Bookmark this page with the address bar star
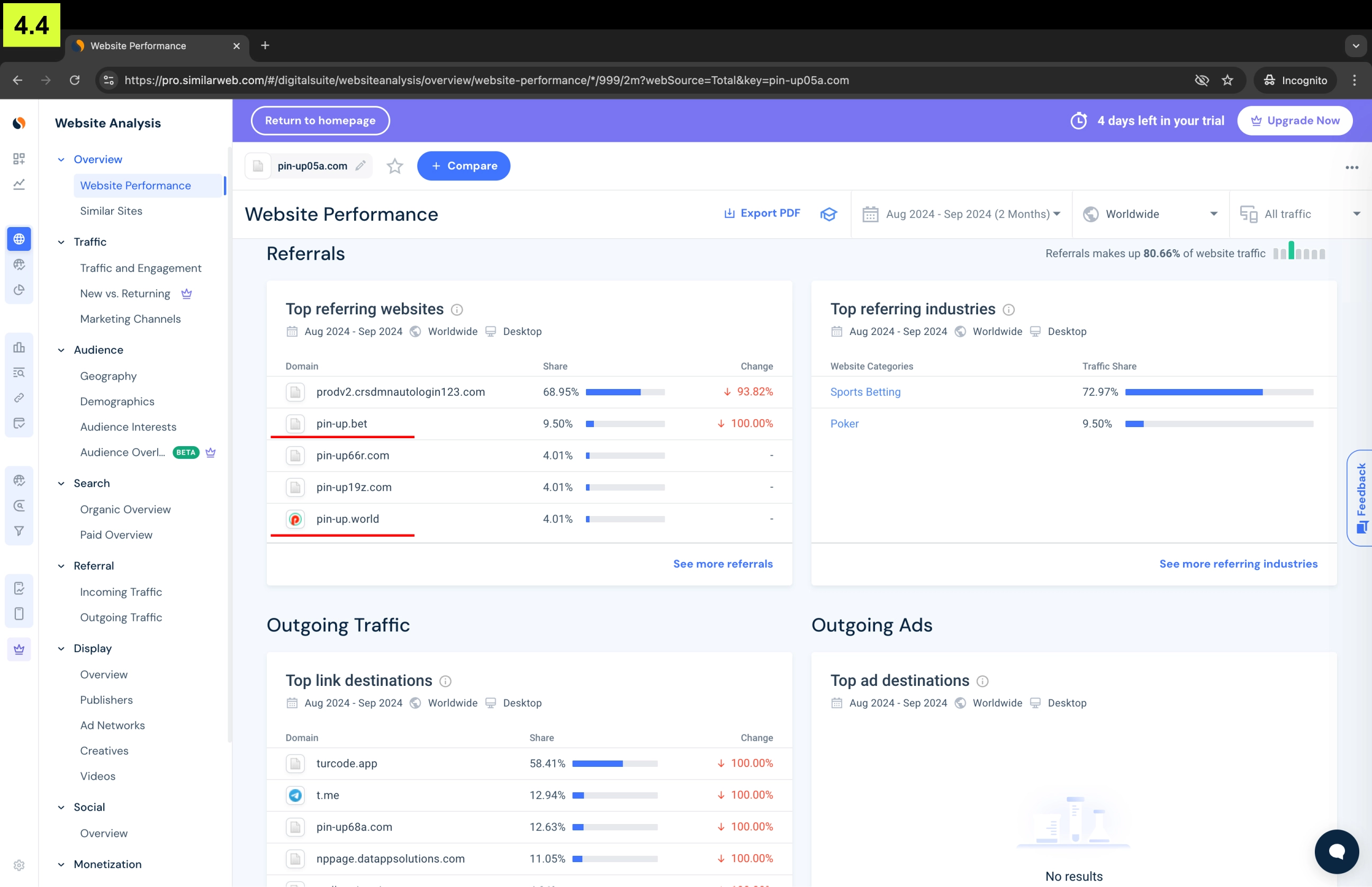This screenshot has height=887, width=1372. (1227, 80)
